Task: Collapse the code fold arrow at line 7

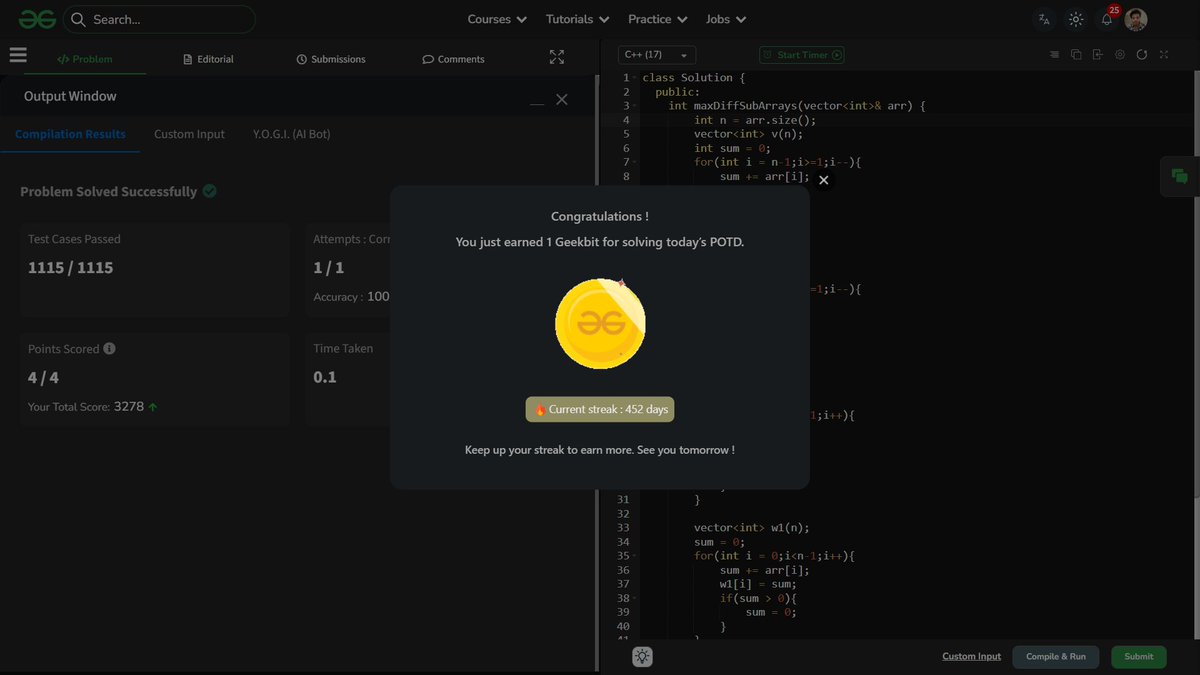Action: coord(635,162)
